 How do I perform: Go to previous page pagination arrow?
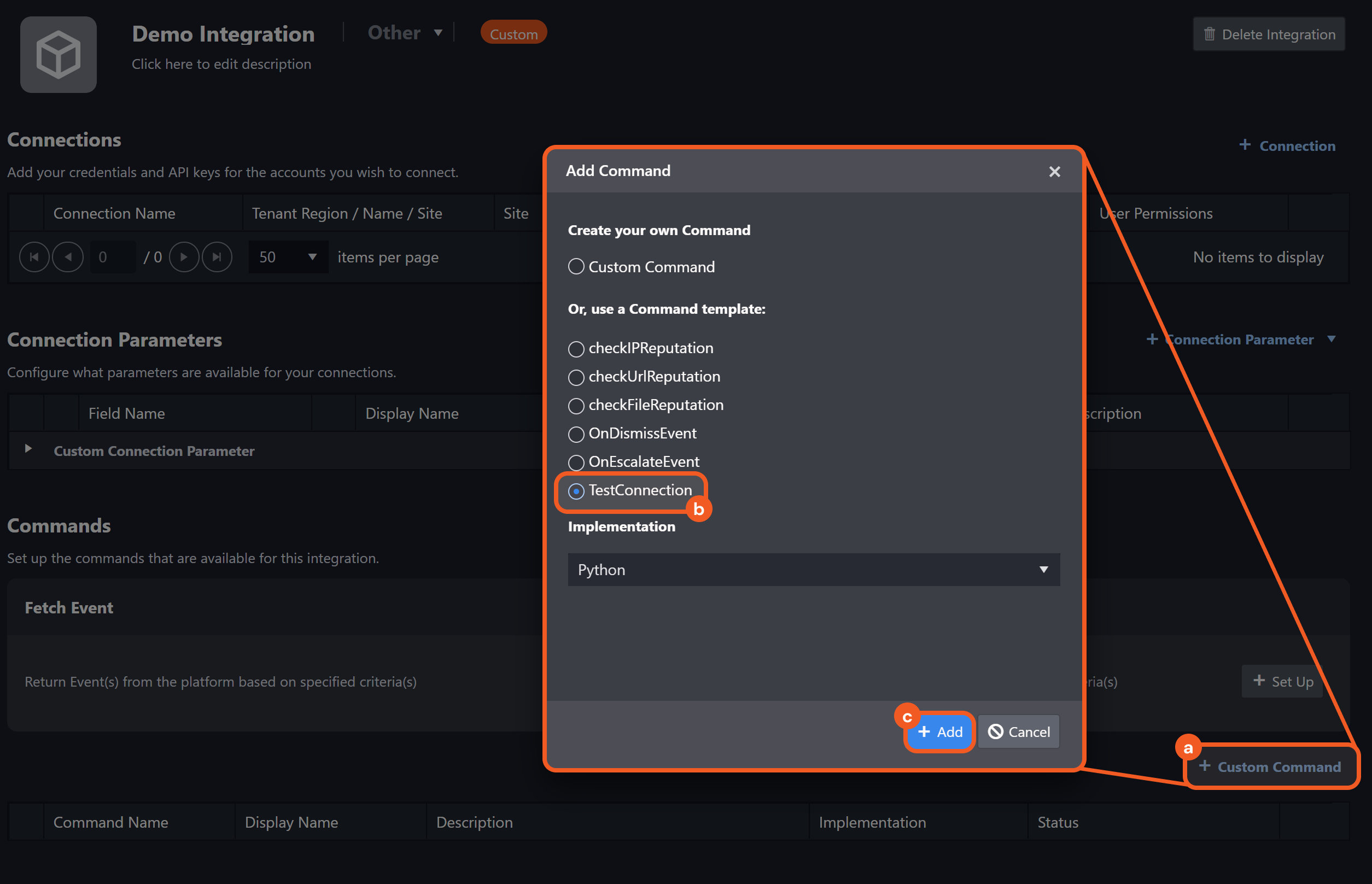[68, 256]
